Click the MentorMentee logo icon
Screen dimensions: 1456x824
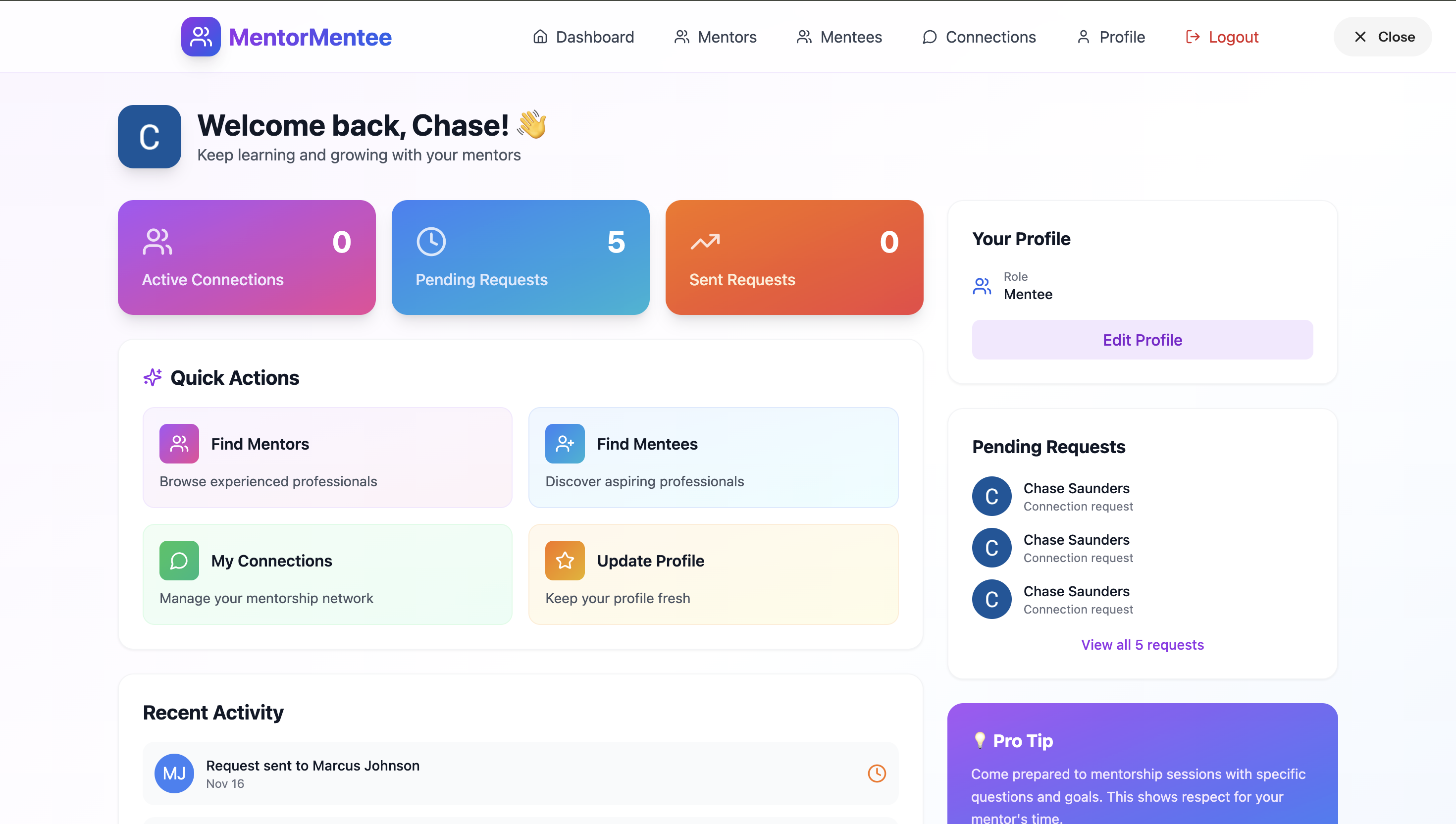pos(200,37)
